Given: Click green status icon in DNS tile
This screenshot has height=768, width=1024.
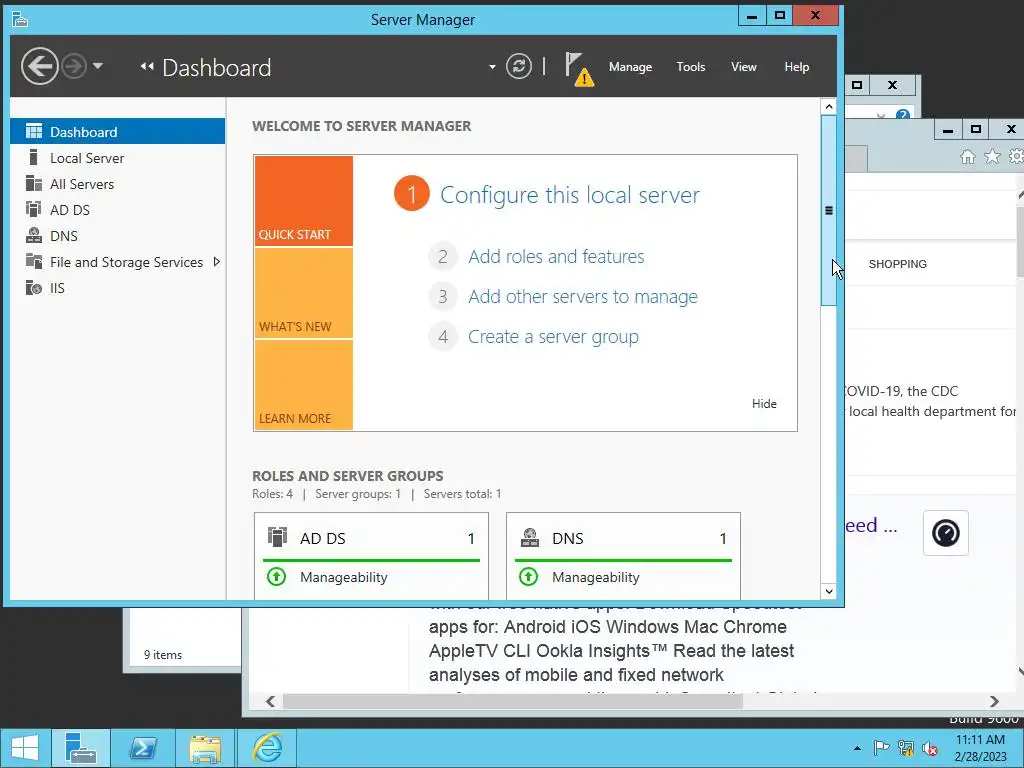Looking at the screenshot, I should pos(528,577).
